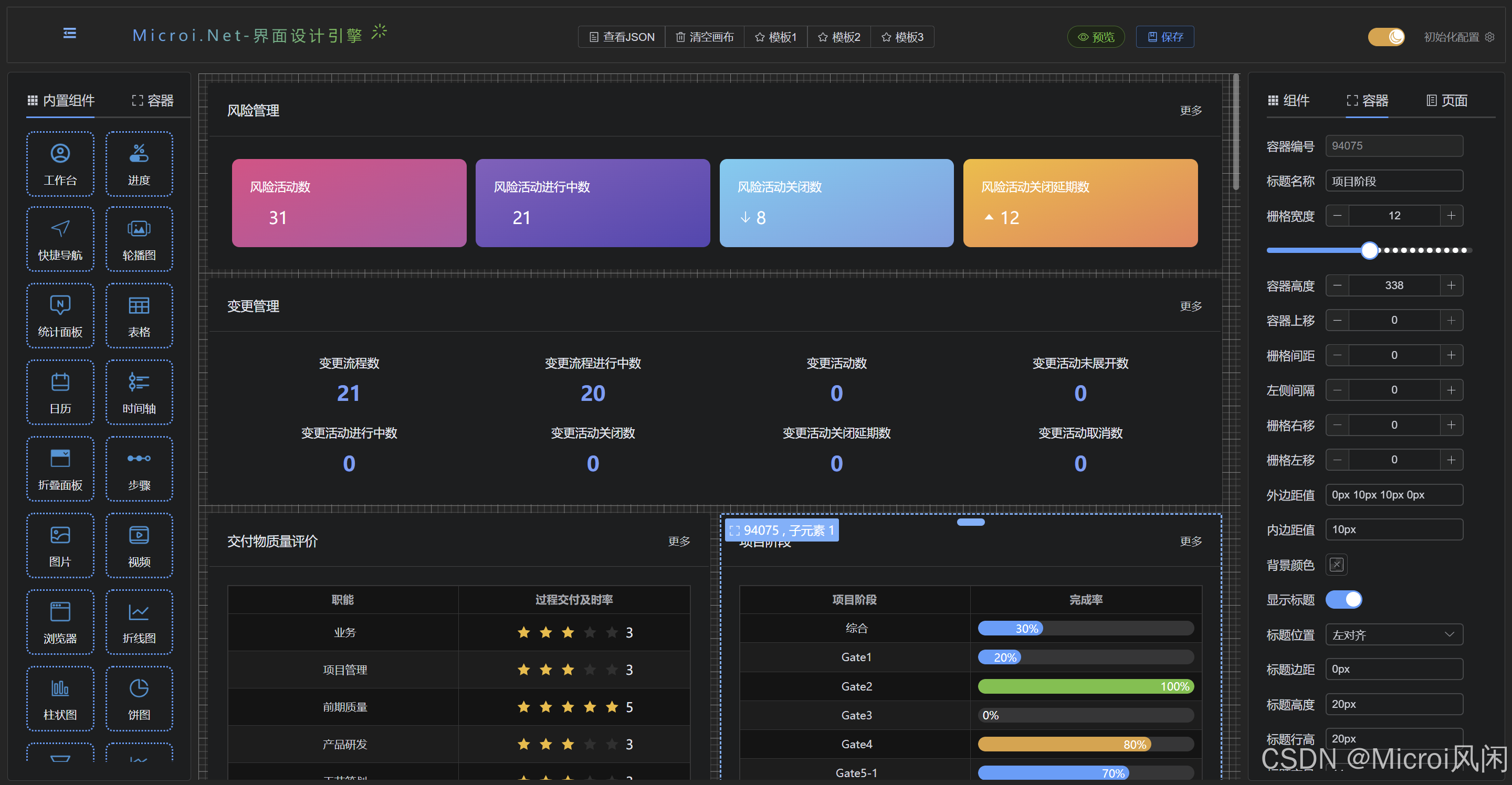Screen dimensions: 1512x785
Task: Decrease 栅格宽度 with minus button
Action: pyautogui.click(x=1337, y=216)
